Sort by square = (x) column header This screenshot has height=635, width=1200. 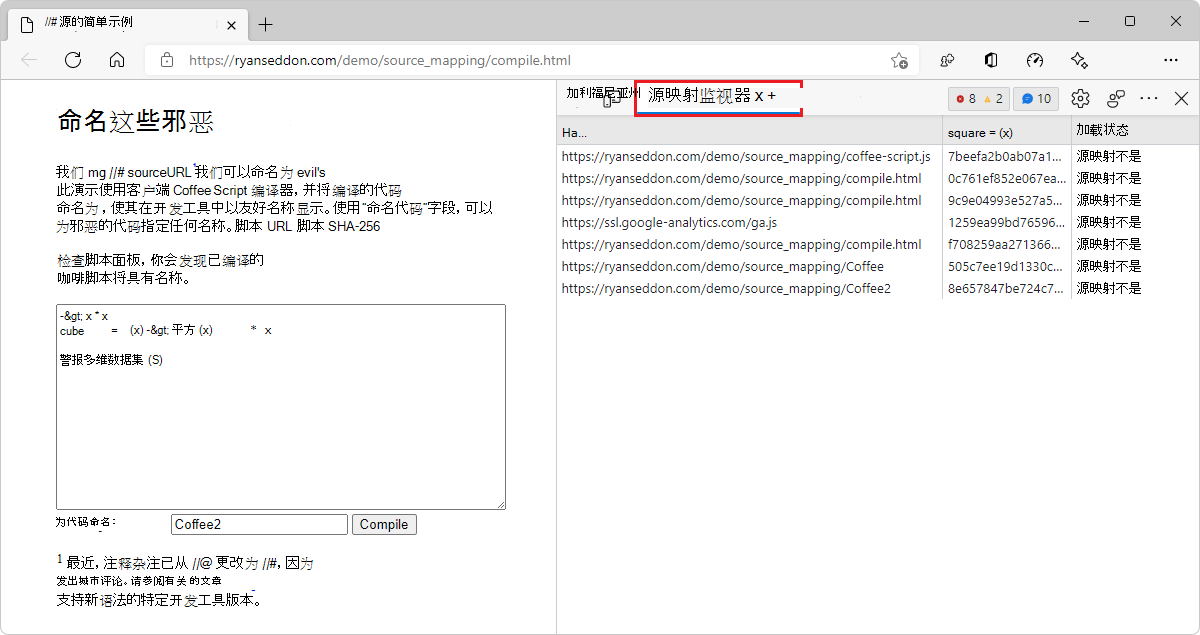(x=1006, y=132)
